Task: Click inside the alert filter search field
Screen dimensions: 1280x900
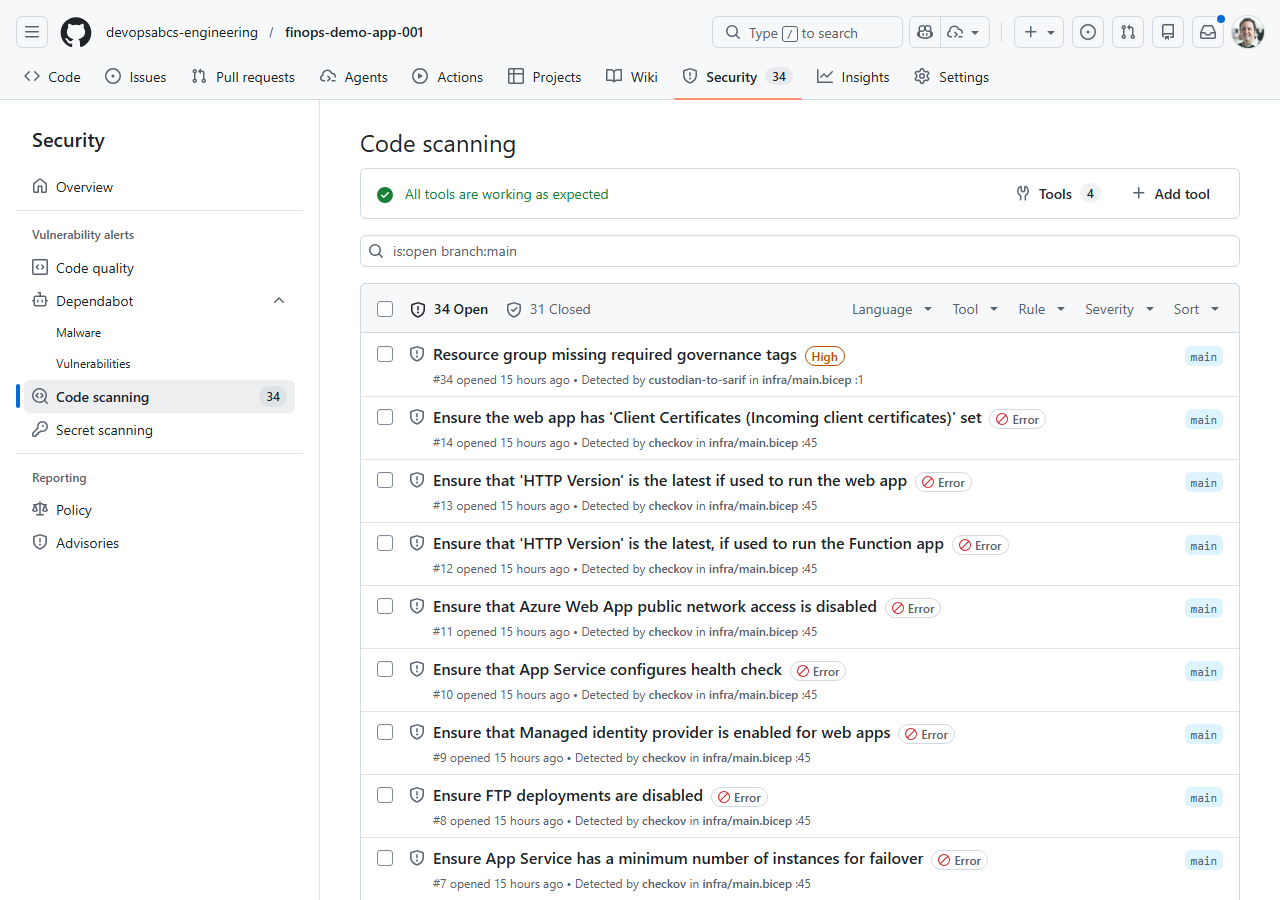Action: pos(700,251)
